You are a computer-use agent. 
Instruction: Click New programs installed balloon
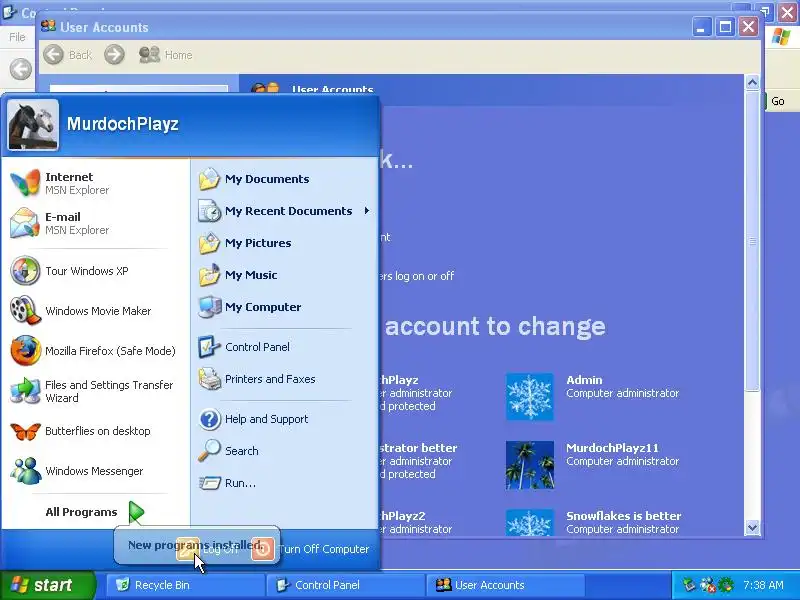(196, 545)
